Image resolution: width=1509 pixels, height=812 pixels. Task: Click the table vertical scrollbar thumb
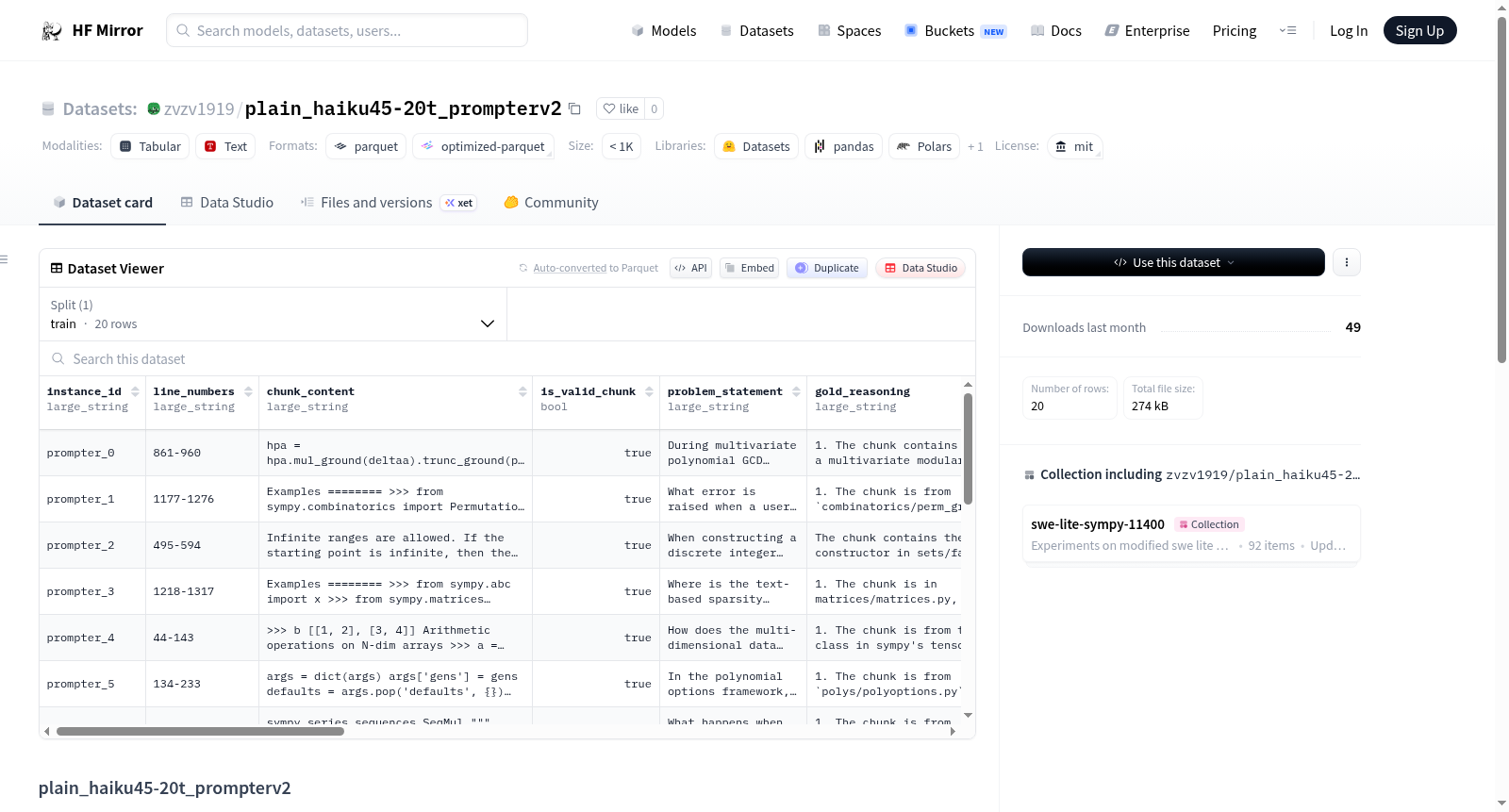point(968,449)
